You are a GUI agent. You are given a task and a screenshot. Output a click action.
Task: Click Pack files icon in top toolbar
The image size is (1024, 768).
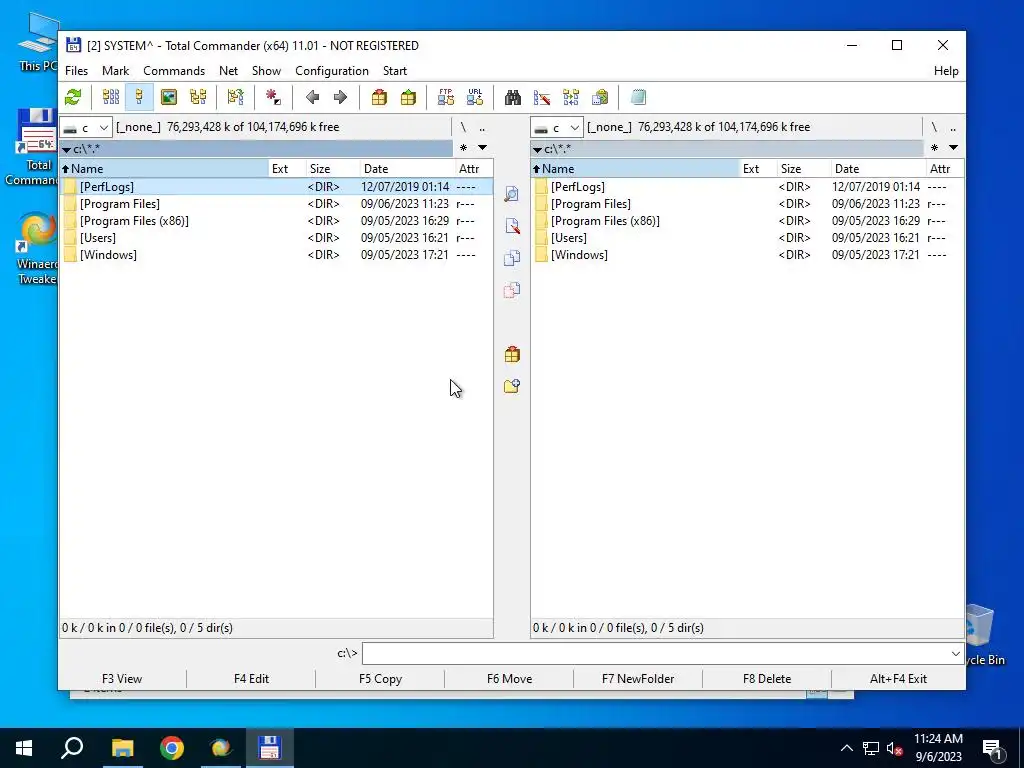tap(379, 97)
